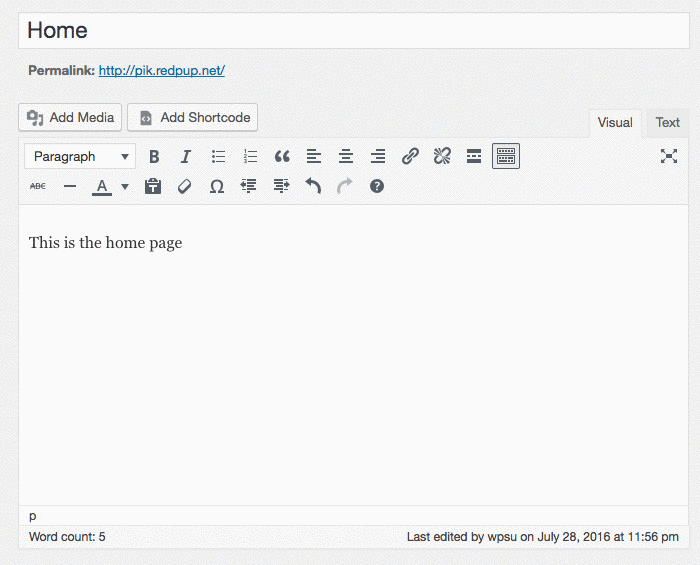
Task: Expand the text color picker arrow
Action: tap(125, 187)
